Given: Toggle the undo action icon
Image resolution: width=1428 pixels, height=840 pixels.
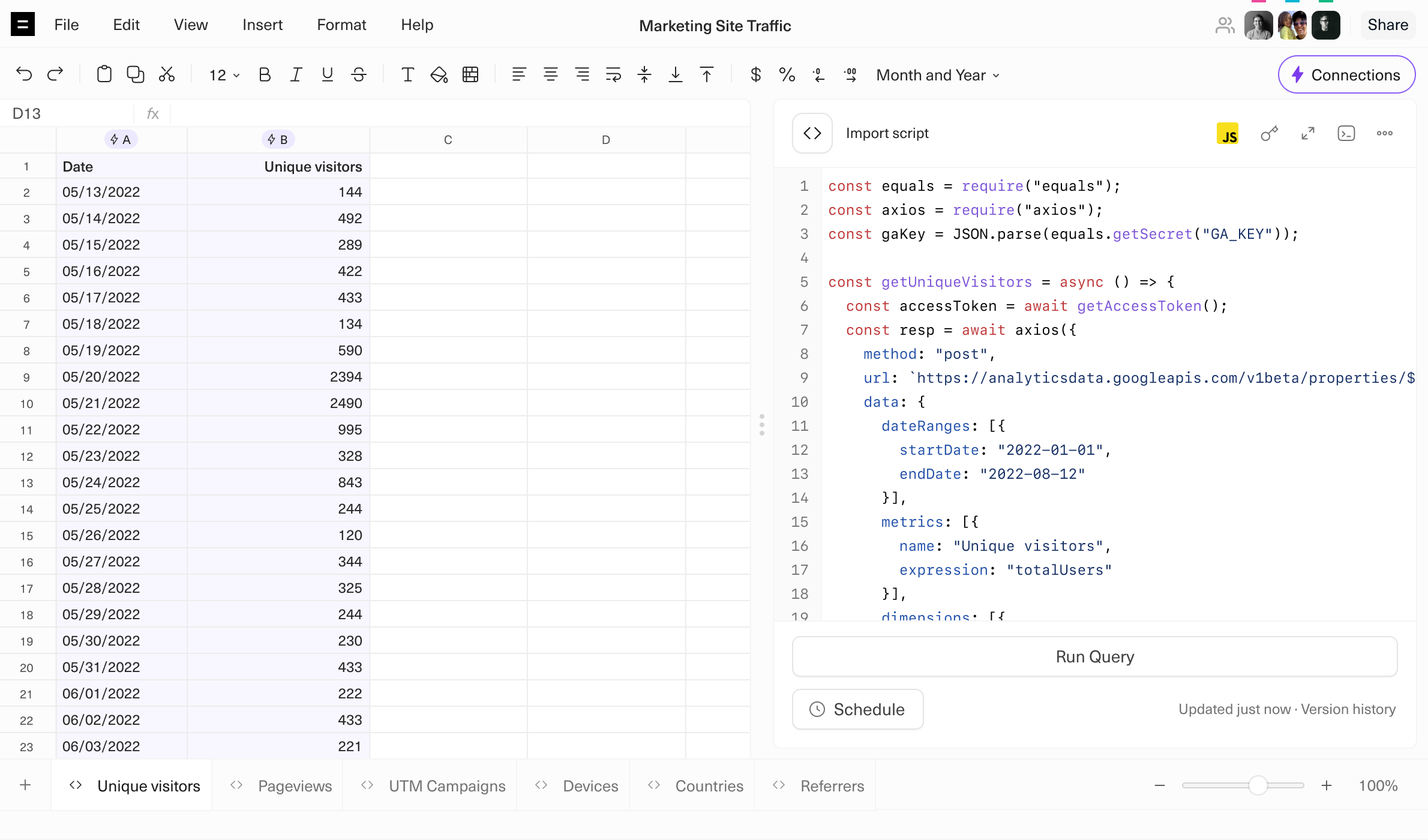Looking at the screenshot, I should click(x=24, y=74).
